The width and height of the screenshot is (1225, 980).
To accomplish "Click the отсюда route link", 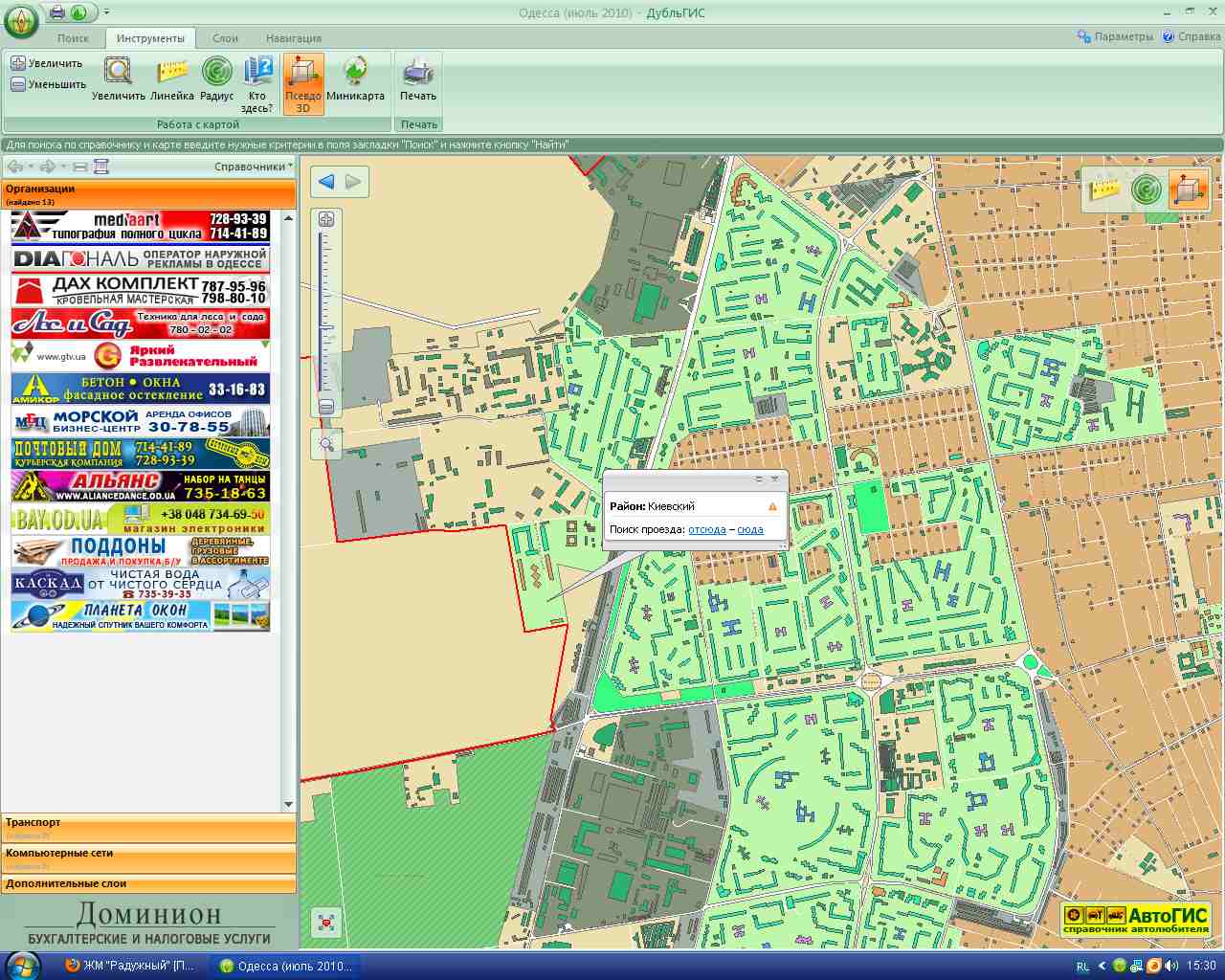I will coord(706,529).
